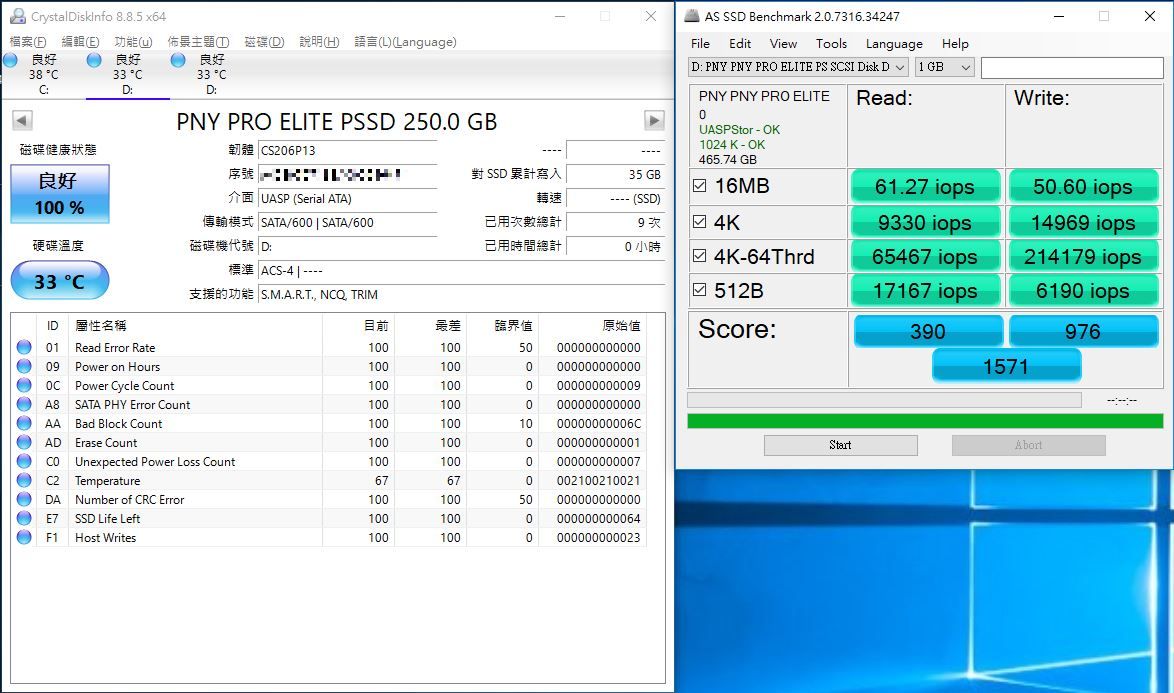Click the grey progress bar above the green bar
Viewport: 1174px width, 693px height.
pos(884,400)
